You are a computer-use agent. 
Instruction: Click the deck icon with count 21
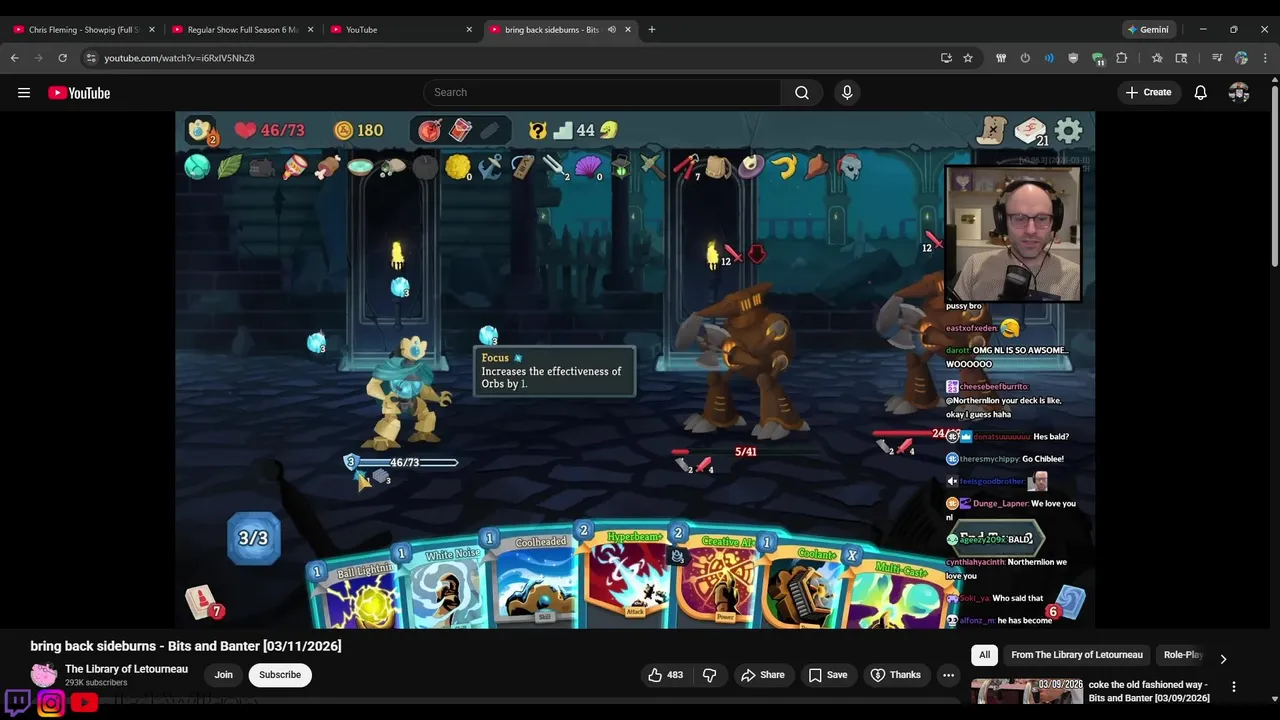(x=1031, y=131)
